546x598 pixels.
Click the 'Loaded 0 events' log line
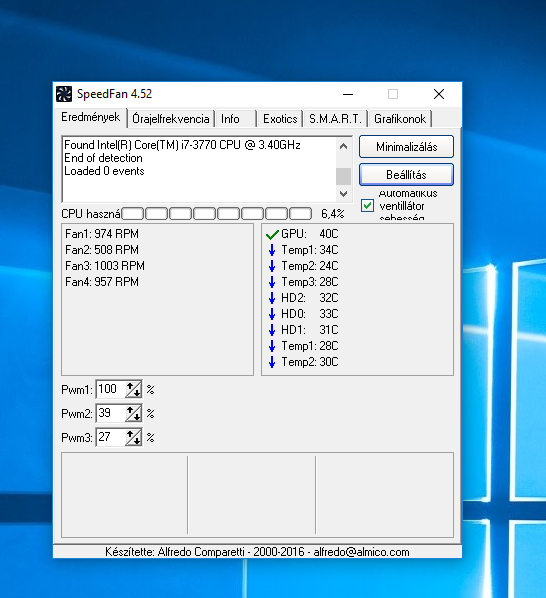click(104, 171)
